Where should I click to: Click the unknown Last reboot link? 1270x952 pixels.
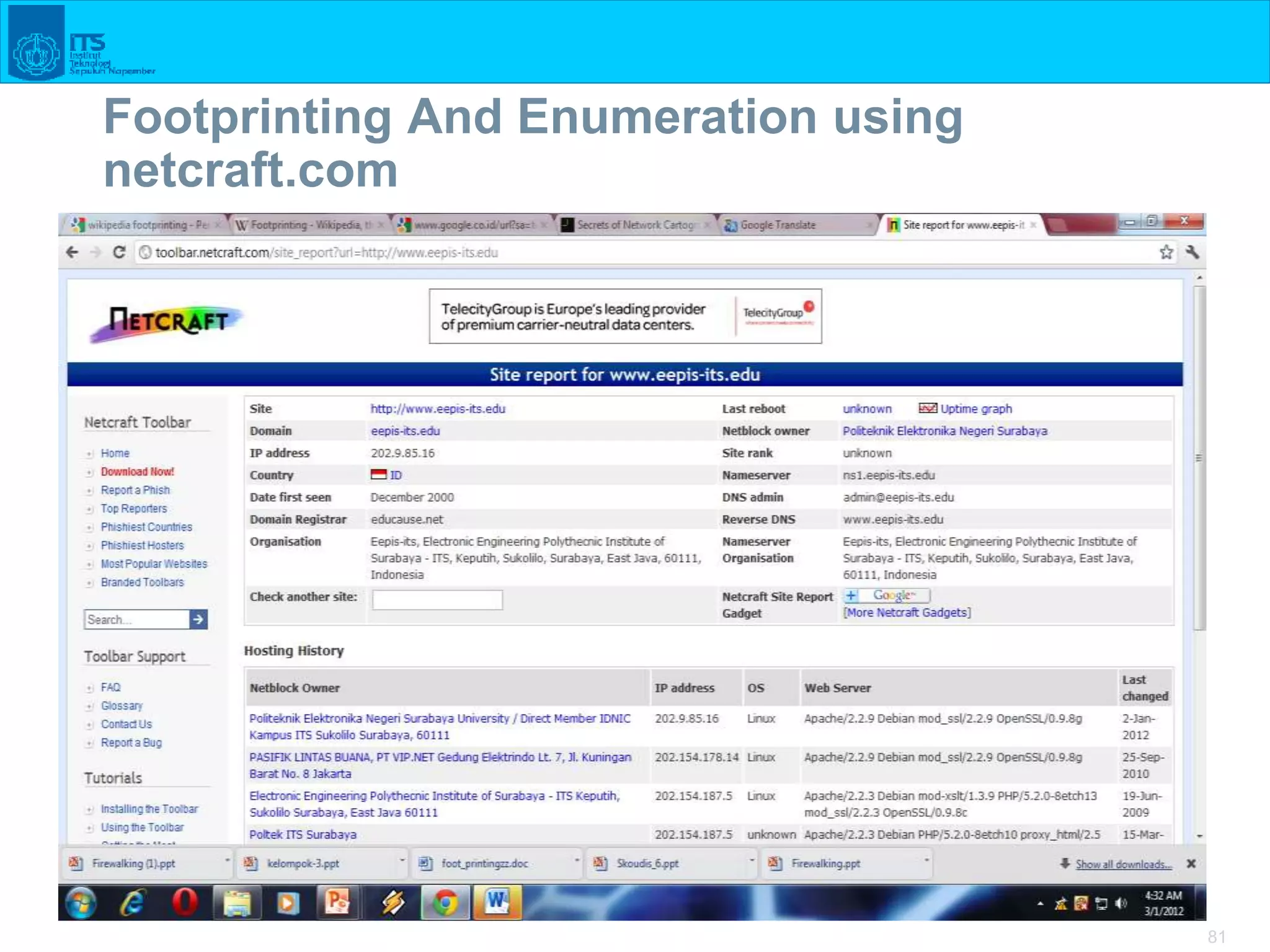867,408
